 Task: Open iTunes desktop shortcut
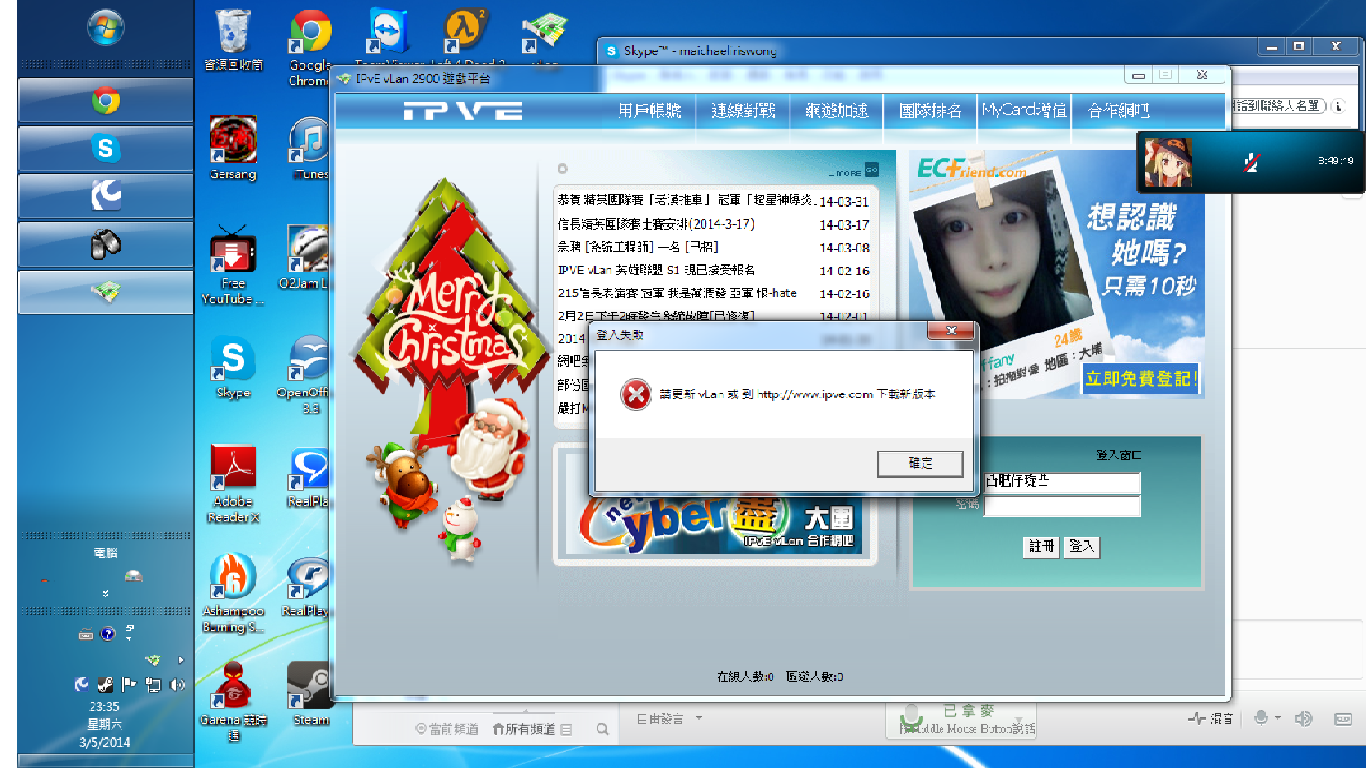310,147
